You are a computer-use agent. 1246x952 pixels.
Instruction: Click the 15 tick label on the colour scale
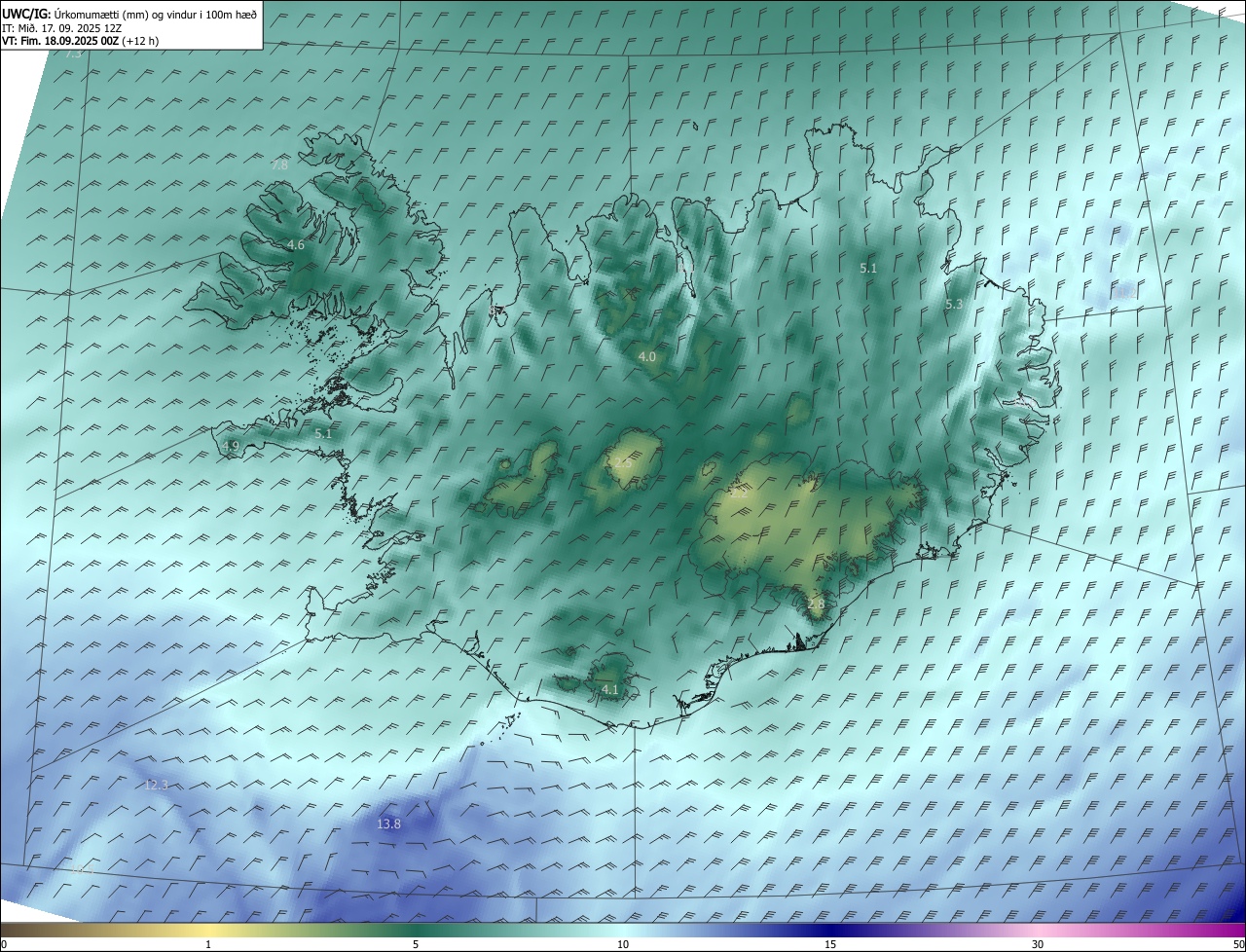click(830, 944)
